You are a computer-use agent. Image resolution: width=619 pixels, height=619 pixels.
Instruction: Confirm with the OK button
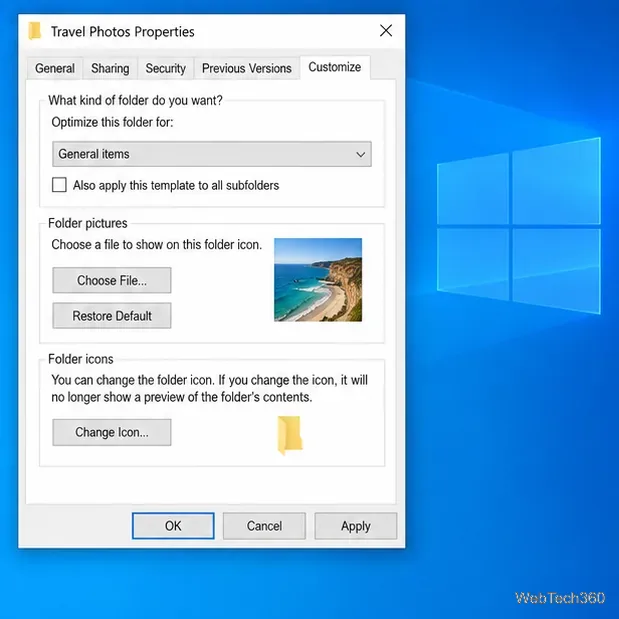pos(173,526)
